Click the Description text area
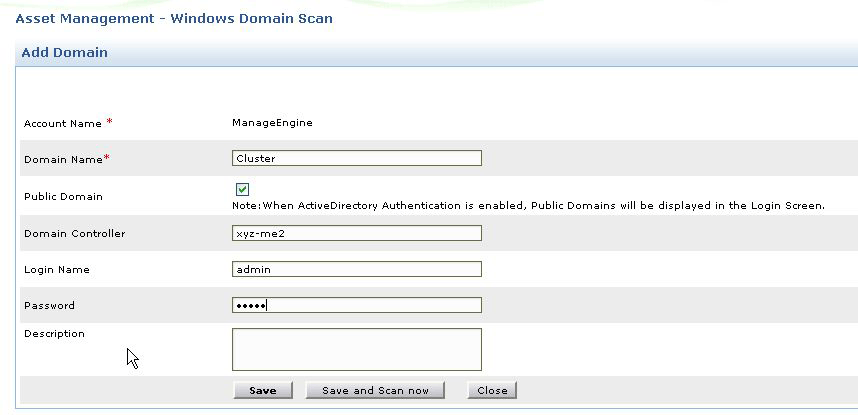Image resolution: width=858 pixels, height=415 pixels. click(x=356, y=349)
